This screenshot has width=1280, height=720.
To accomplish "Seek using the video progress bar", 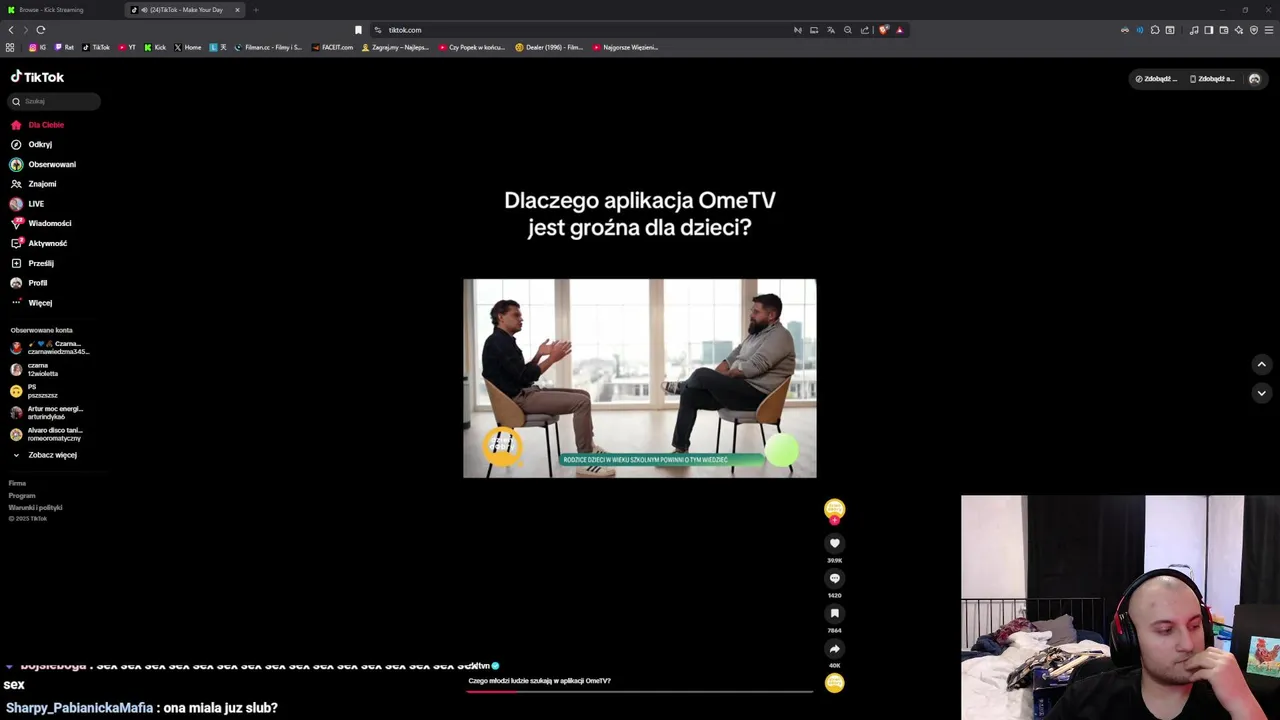I will [640, 691].
